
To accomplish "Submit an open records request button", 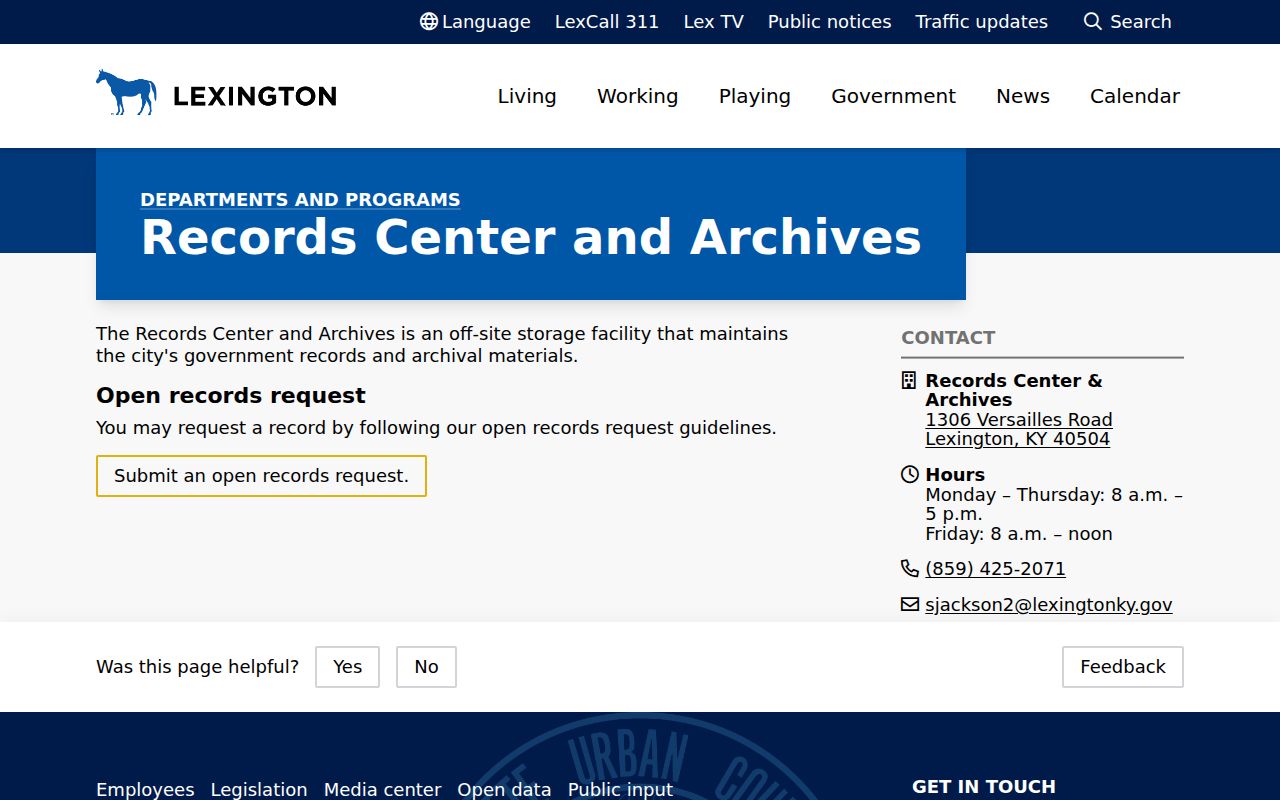I will [261, 476].
